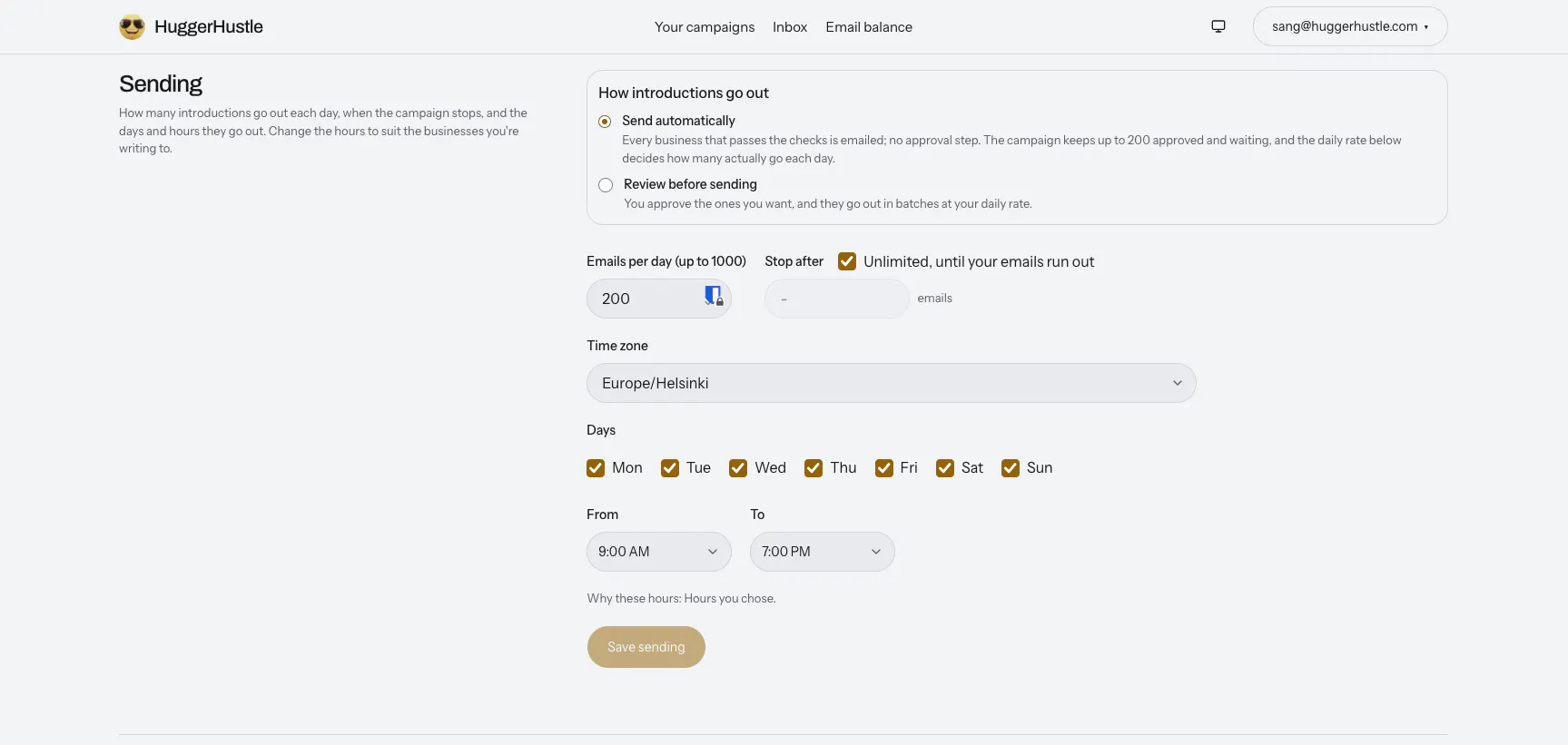This screenshot has width=1568, height=745.
Task: Expand the Europe/Helsinki time zone dropdown
Action: [892, 383]
